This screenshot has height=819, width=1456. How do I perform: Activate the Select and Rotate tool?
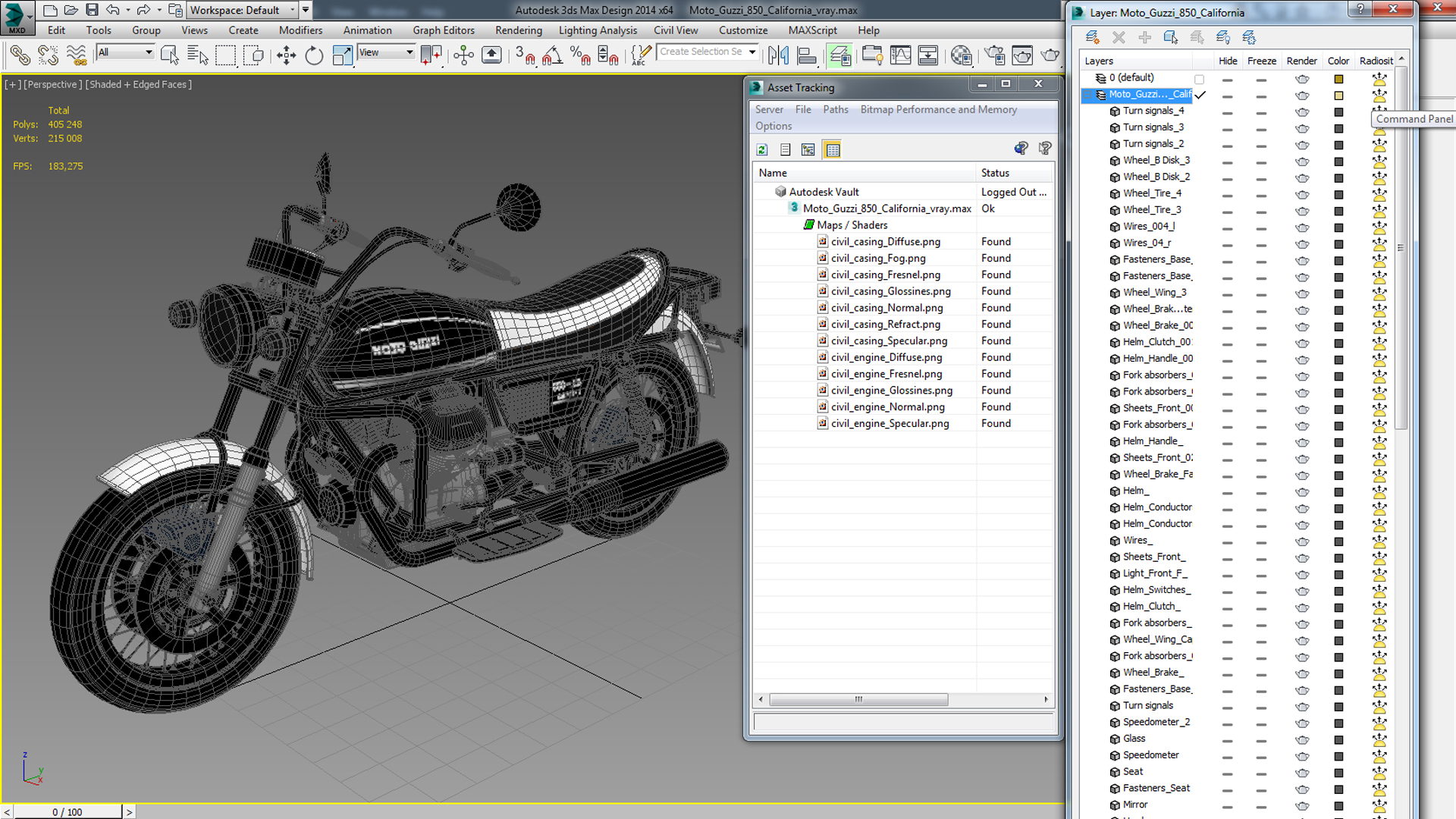click(x=313, y=55)
